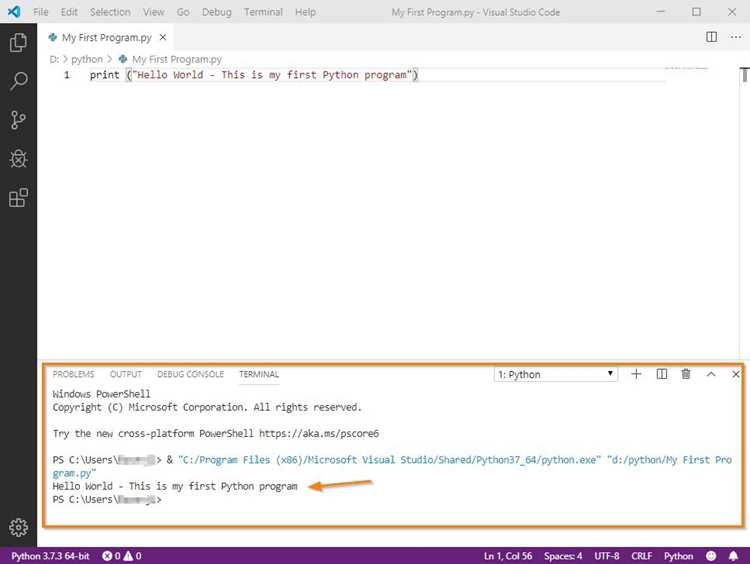Click CRLF end-of-line setting in status bar

(641, 556)
